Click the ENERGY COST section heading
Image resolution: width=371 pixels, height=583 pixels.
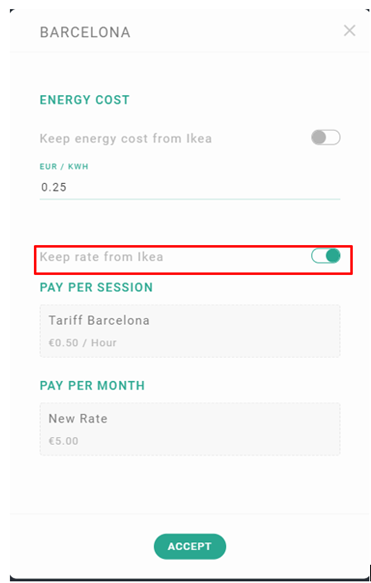tap(85, 100)
